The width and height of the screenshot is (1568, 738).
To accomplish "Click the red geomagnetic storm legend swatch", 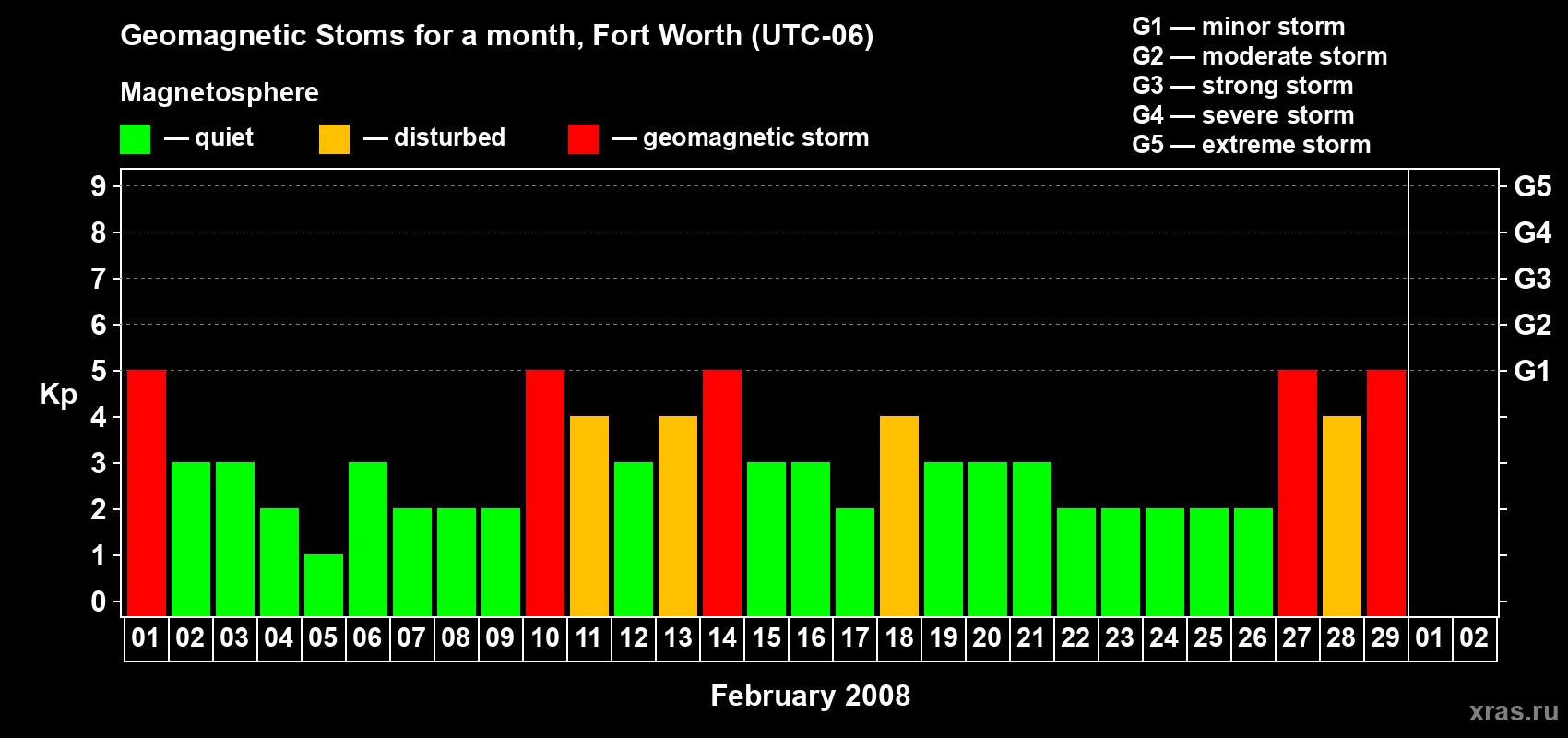I will pos(583,139).
